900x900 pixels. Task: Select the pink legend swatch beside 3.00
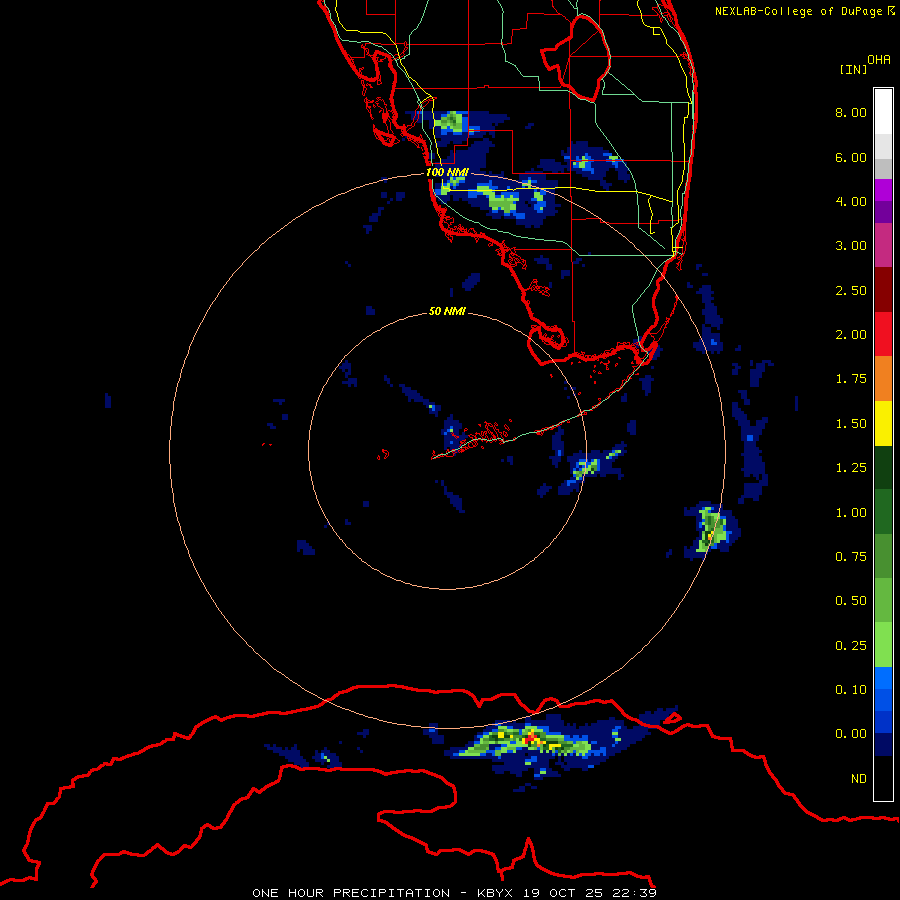click(x=883, y=245)
